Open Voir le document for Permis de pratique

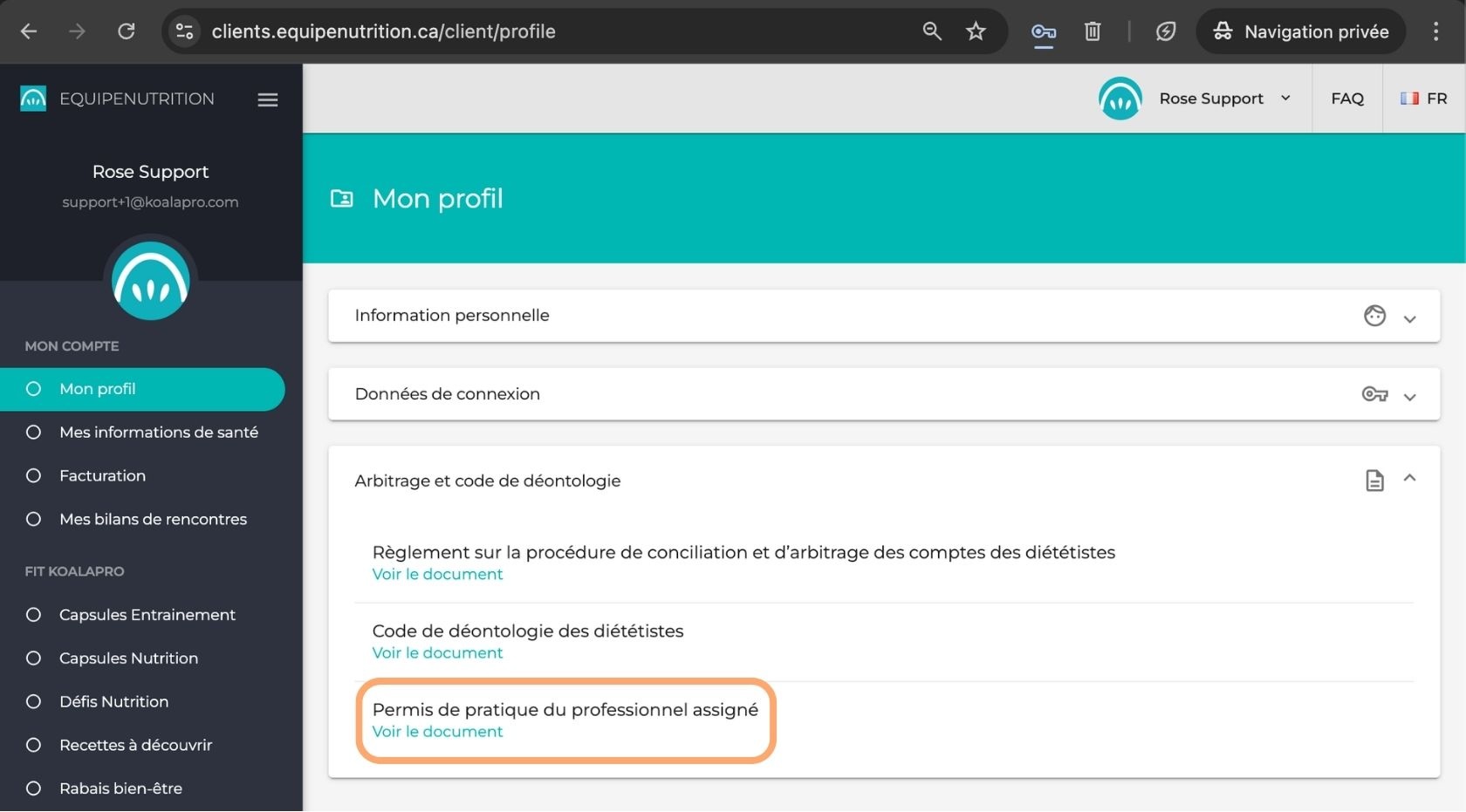(x=437, y=732)
